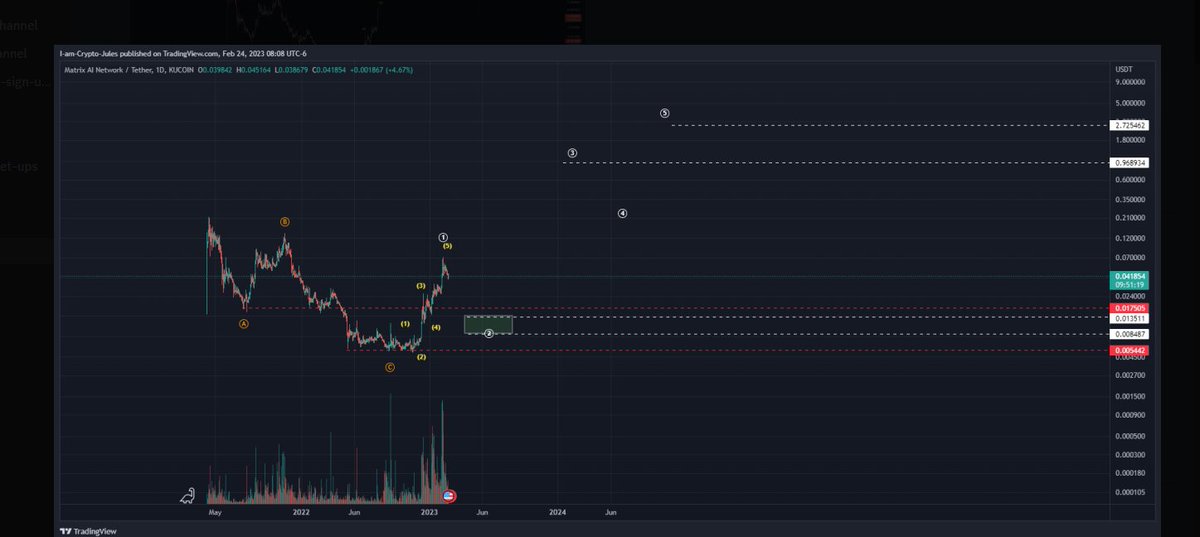Image resolution: width=1200 pixels, height=537 pixels.
Task: Click the 0.000105 tick on the price axis
Action: click(x=1131, y=492)
